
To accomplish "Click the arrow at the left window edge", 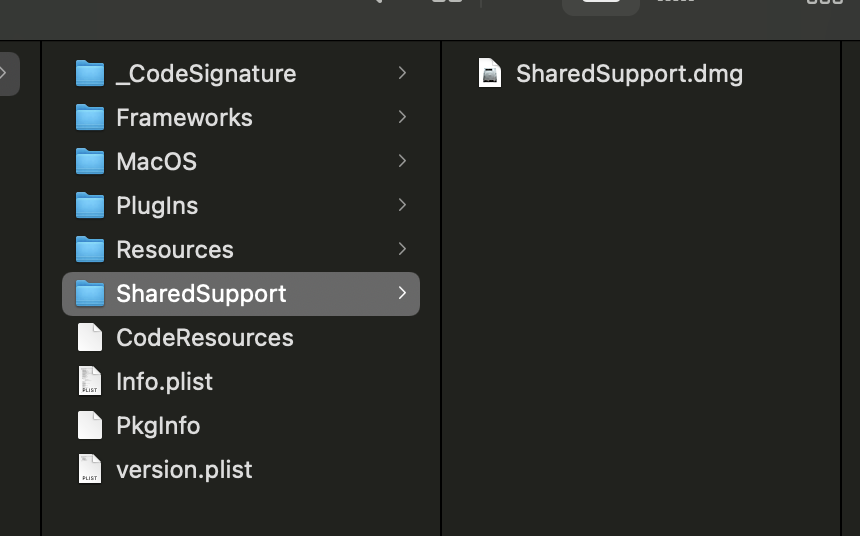I will click(x=5, y=73).
